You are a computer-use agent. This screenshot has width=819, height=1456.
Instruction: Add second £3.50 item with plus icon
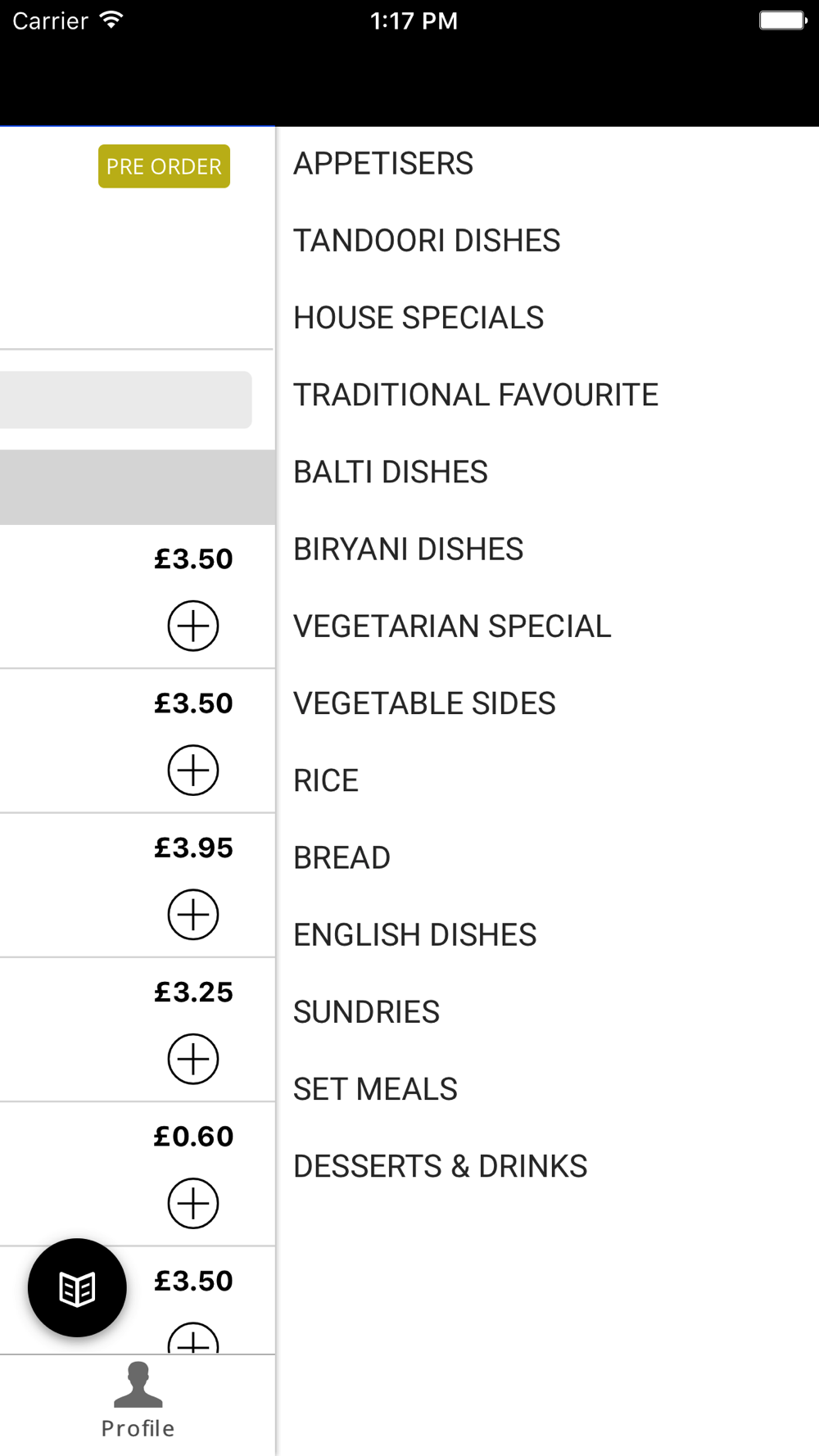pos(193,771)
